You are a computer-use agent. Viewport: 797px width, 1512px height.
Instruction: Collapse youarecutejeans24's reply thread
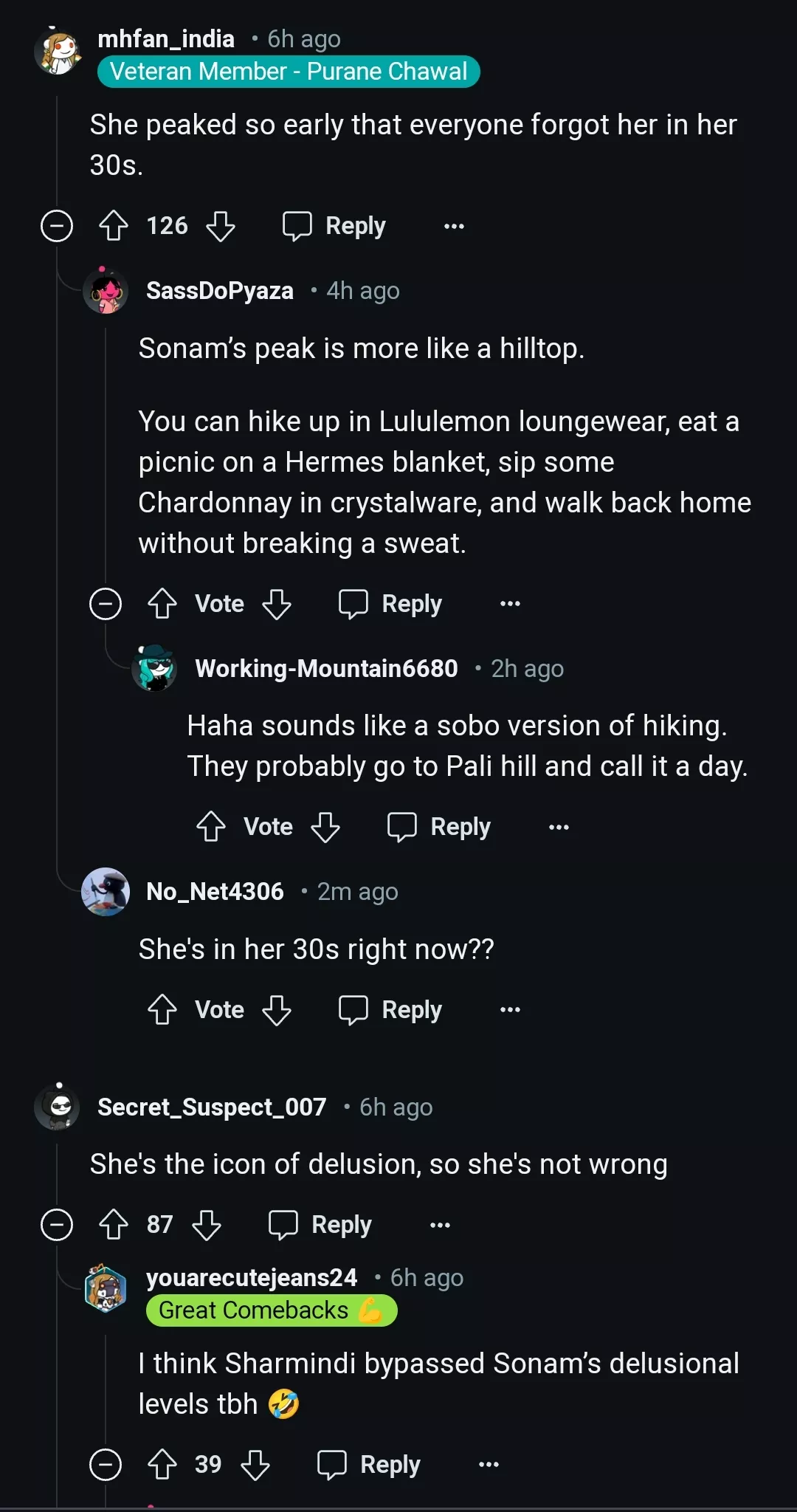[x=106, y=1465]
